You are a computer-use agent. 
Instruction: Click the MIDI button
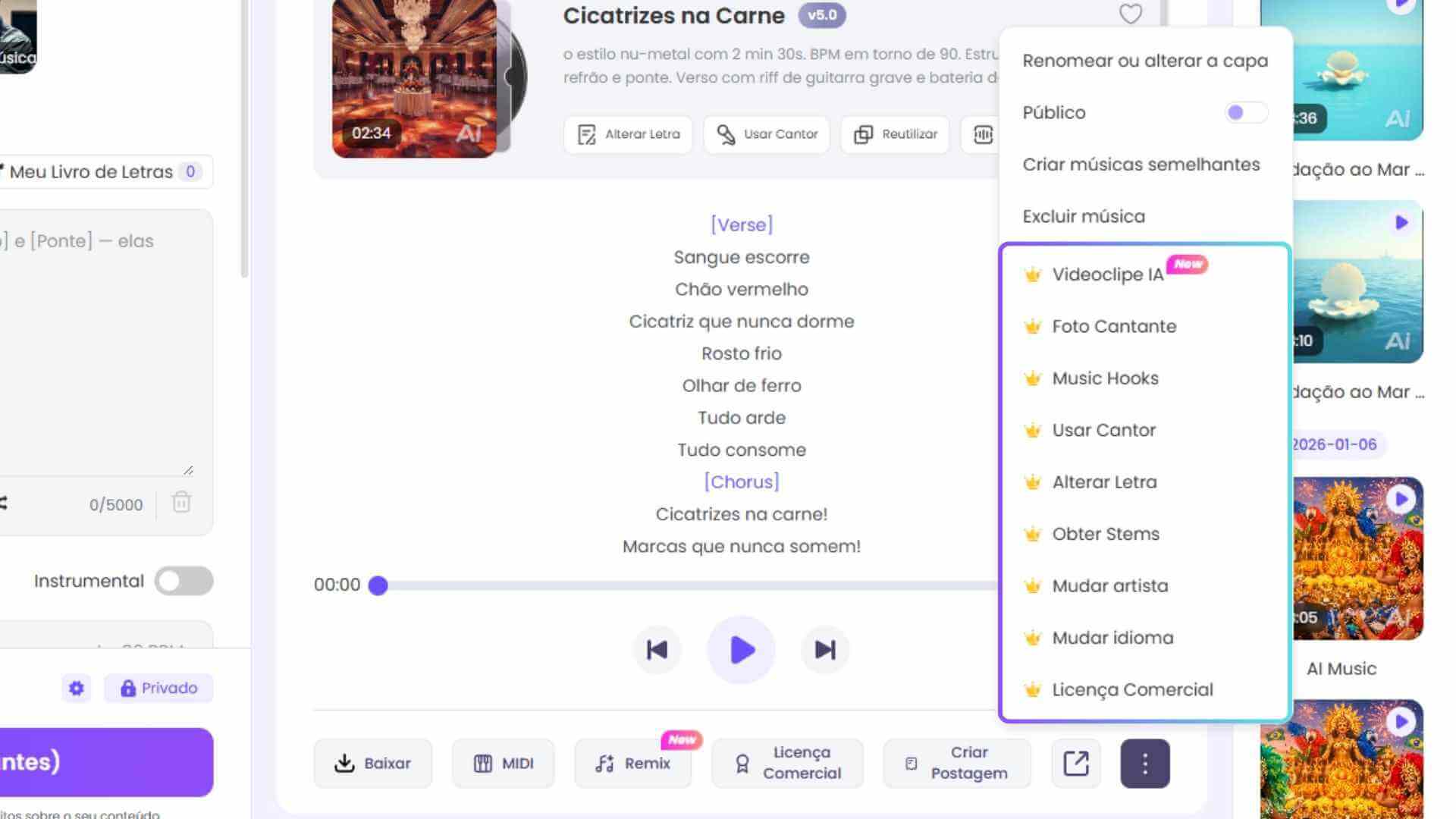[x=504, y=764]
